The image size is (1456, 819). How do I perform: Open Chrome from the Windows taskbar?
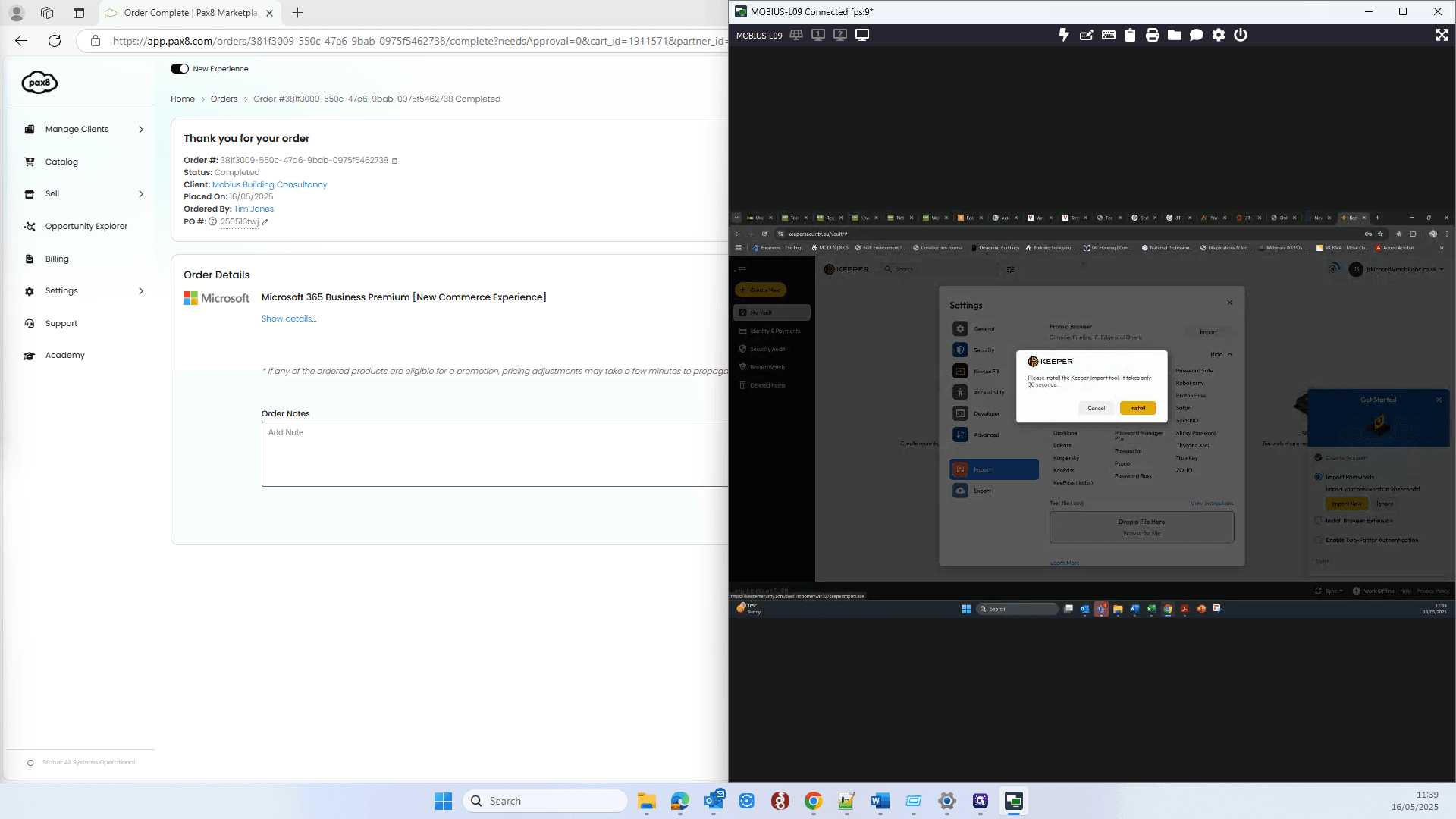coord(813,801)
